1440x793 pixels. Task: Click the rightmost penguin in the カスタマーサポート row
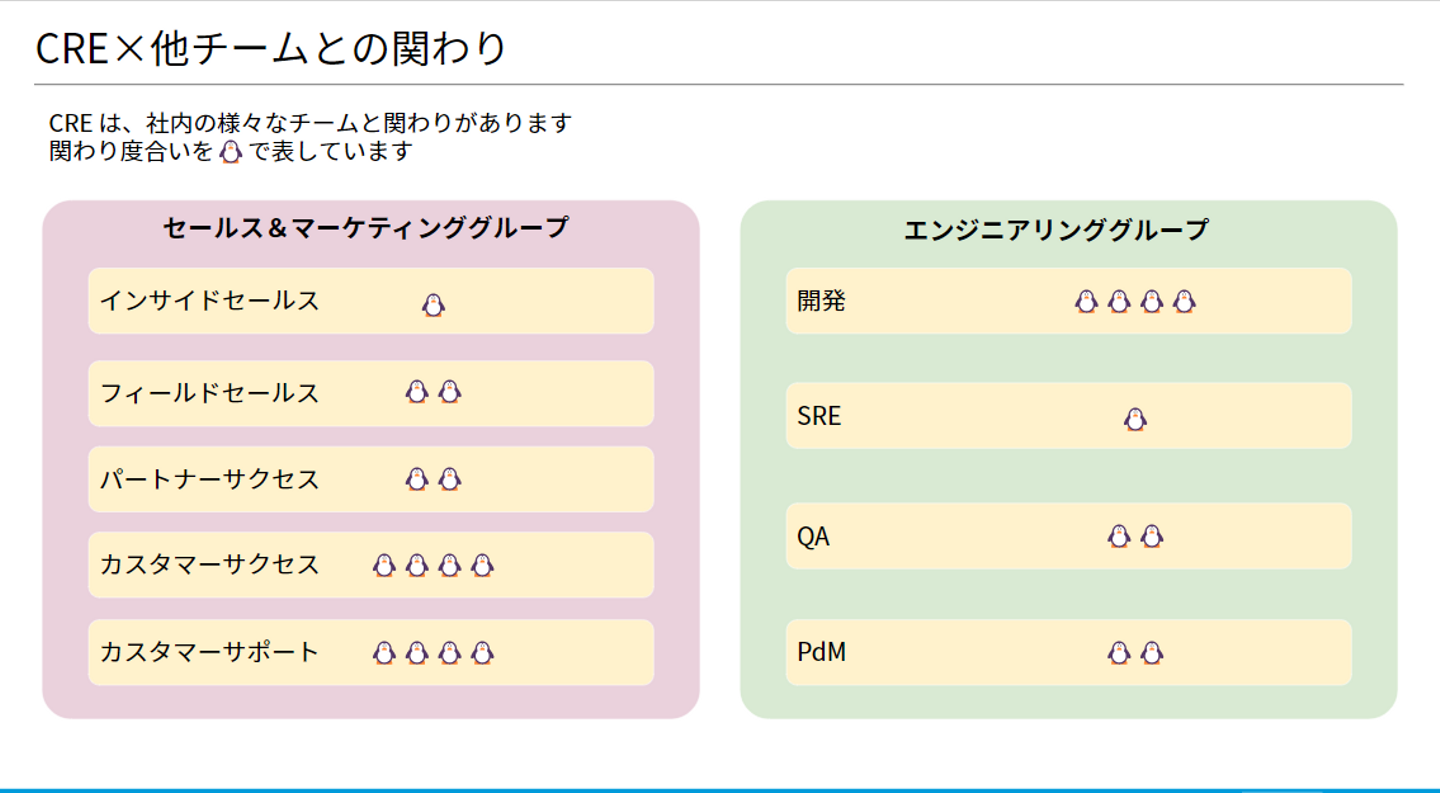coord(483,653)
